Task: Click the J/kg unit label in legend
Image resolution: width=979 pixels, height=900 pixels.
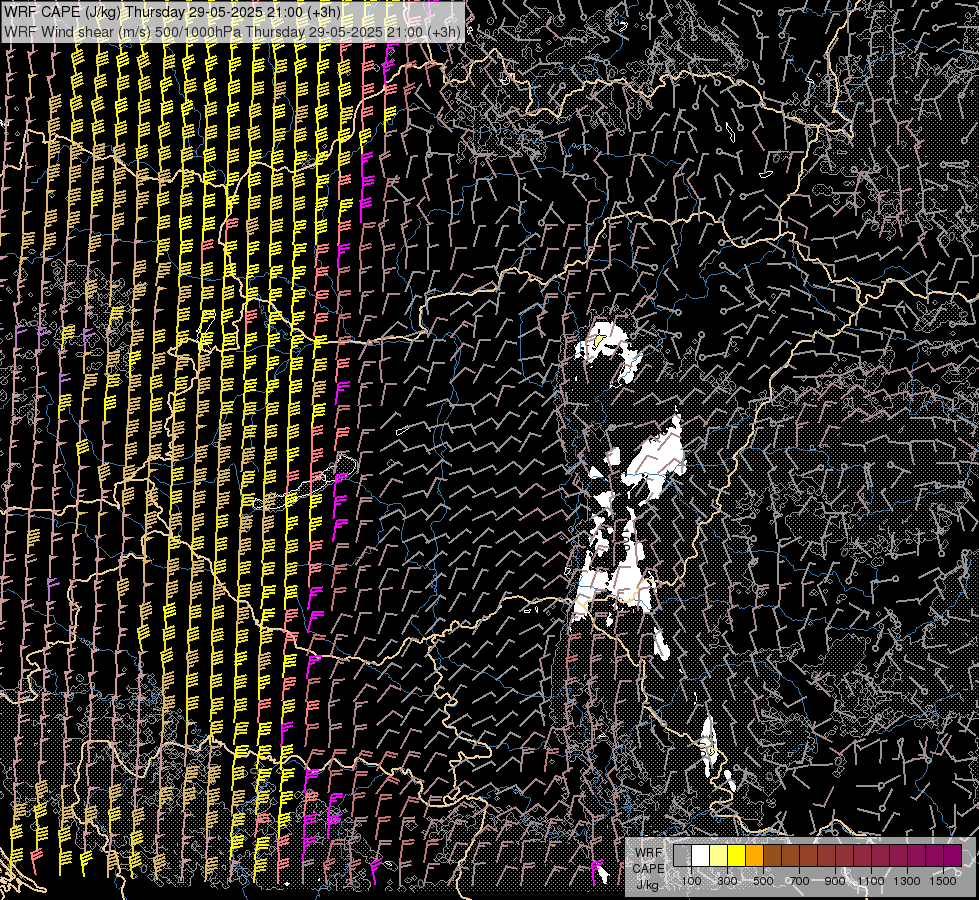Action: tap(648, 885)
